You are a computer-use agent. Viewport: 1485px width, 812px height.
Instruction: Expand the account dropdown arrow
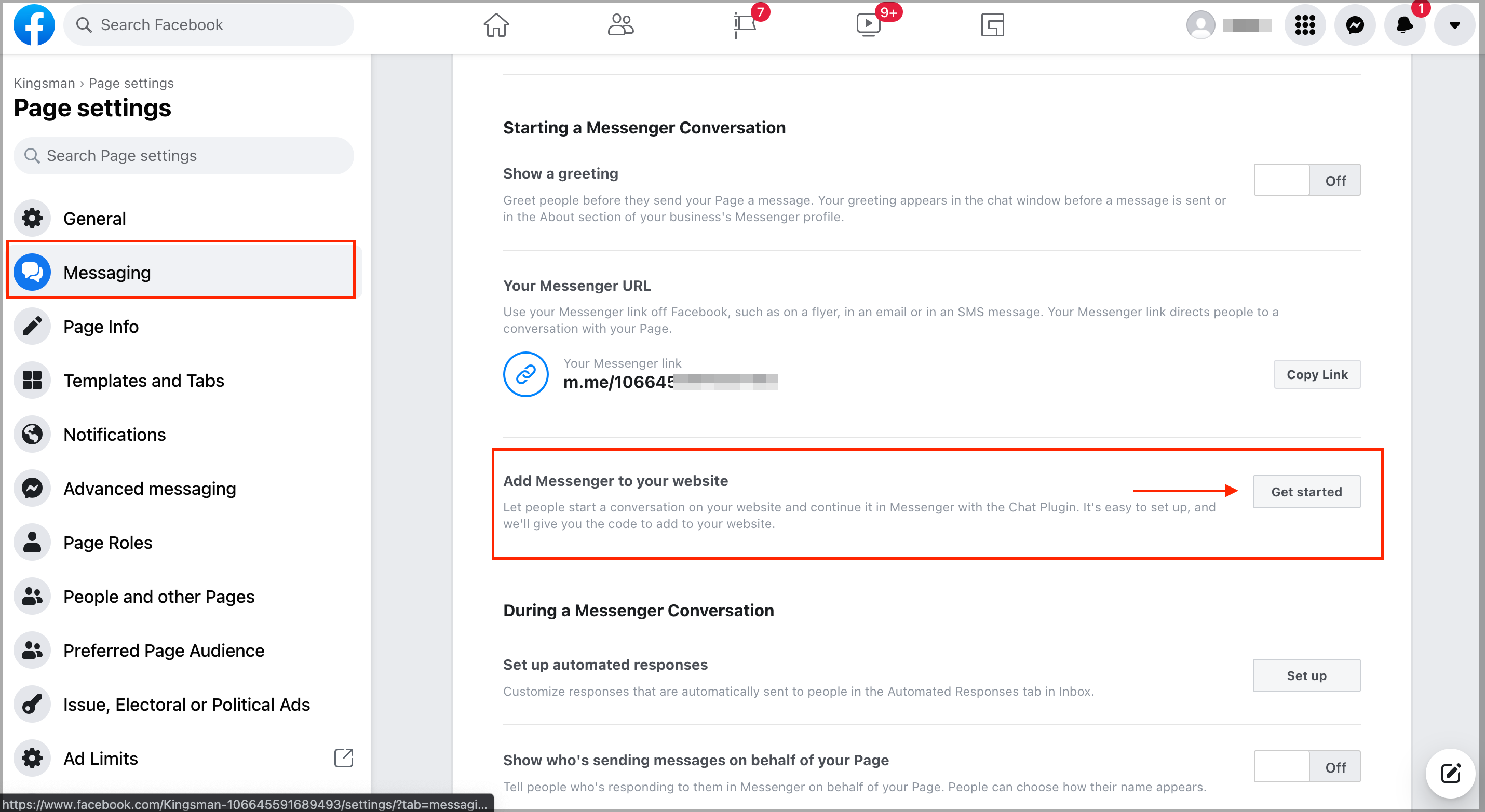[x=1454, y=25]
